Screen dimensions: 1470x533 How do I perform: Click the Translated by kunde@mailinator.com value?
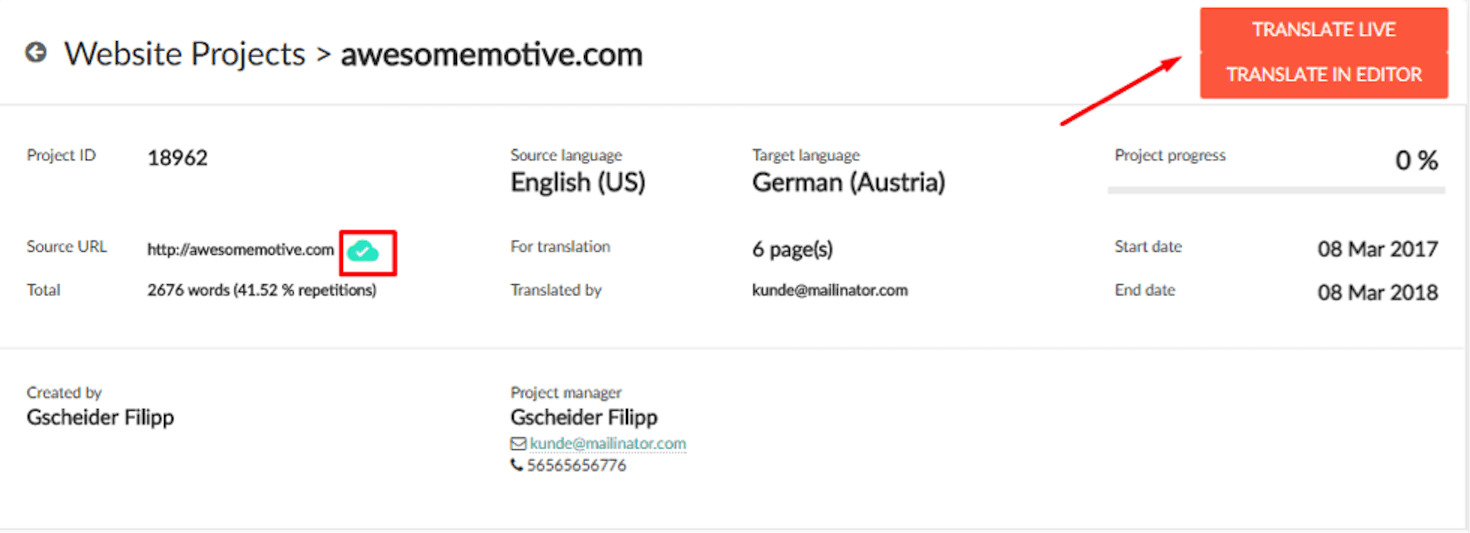[x=830, y=291]
